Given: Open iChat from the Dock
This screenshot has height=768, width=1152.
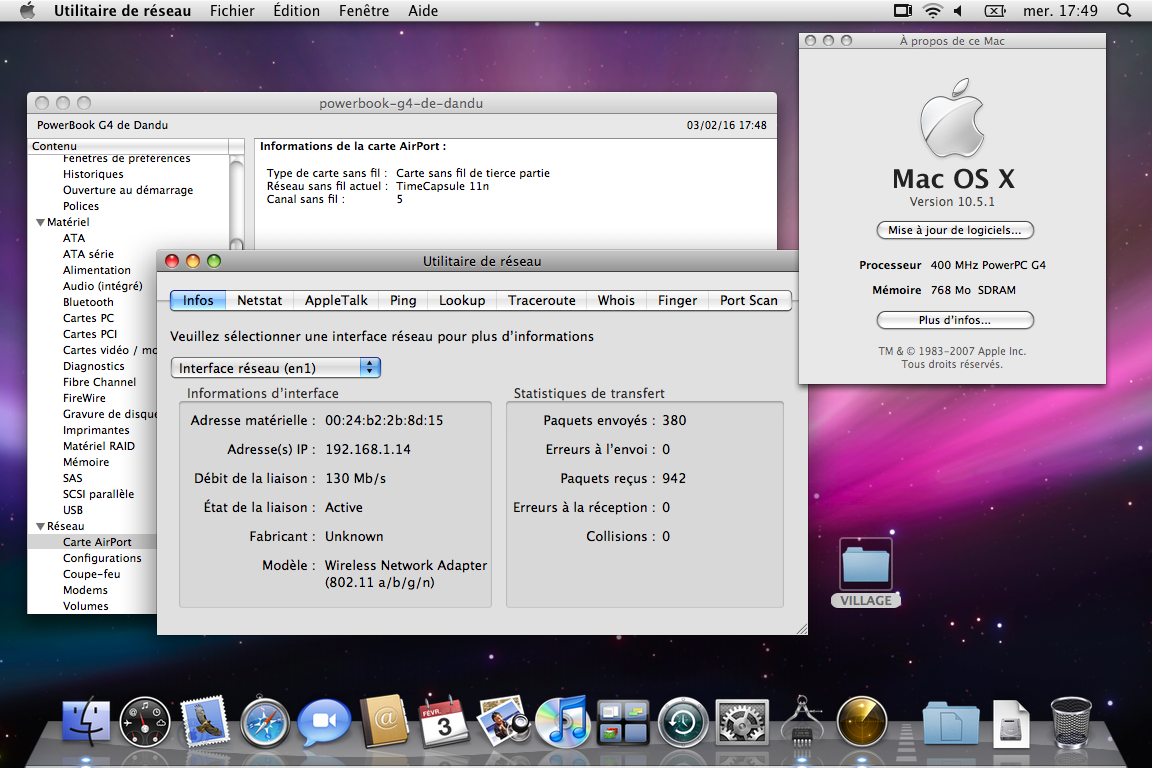Looking at the screenshot, I should (x=324, y=722).
